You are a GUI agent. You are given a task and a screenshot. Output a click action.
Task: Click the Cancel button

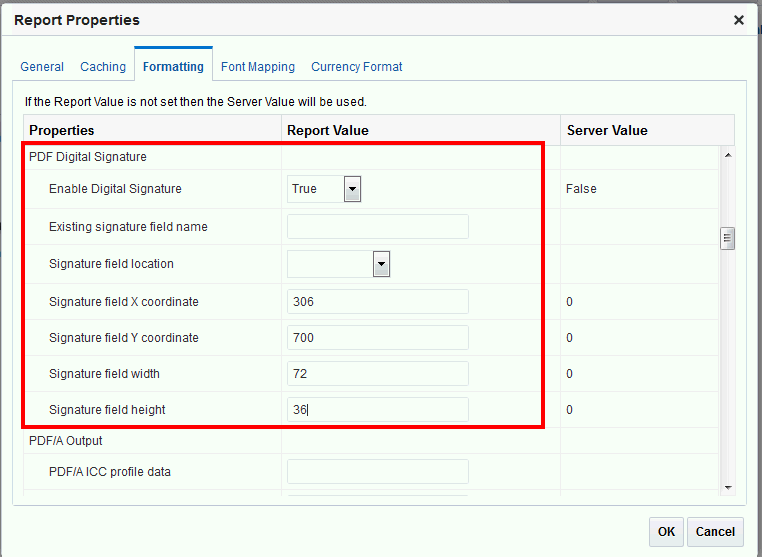coord(715,532)
